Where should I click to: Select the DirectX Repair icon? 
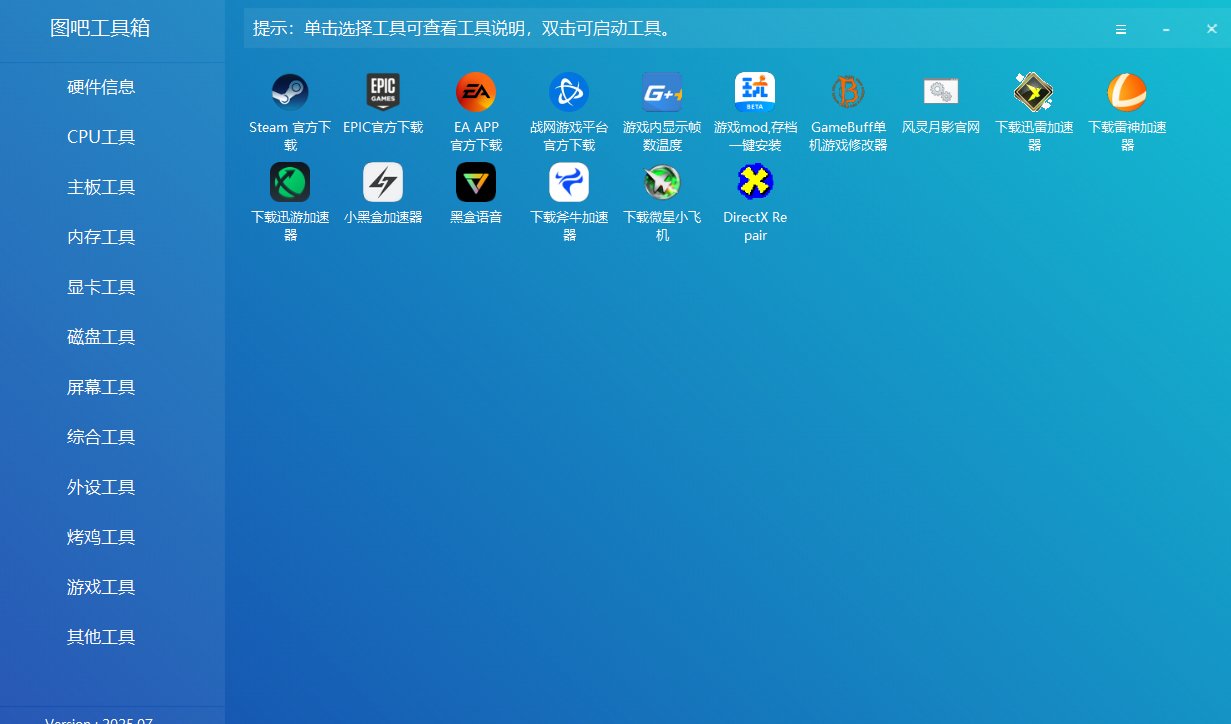pyautogui.click(x=755, y=182)
